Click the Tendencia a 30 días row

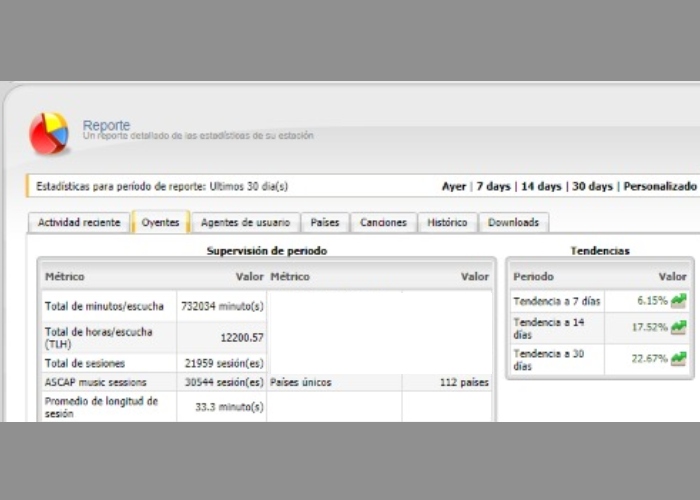coord(600,359)
